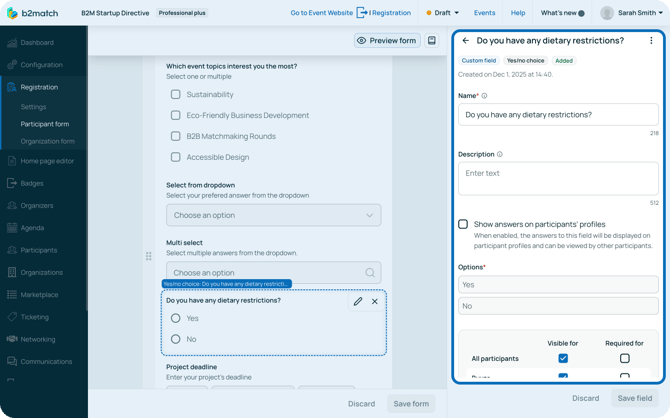Expand the Draft status dropdown

443,13
